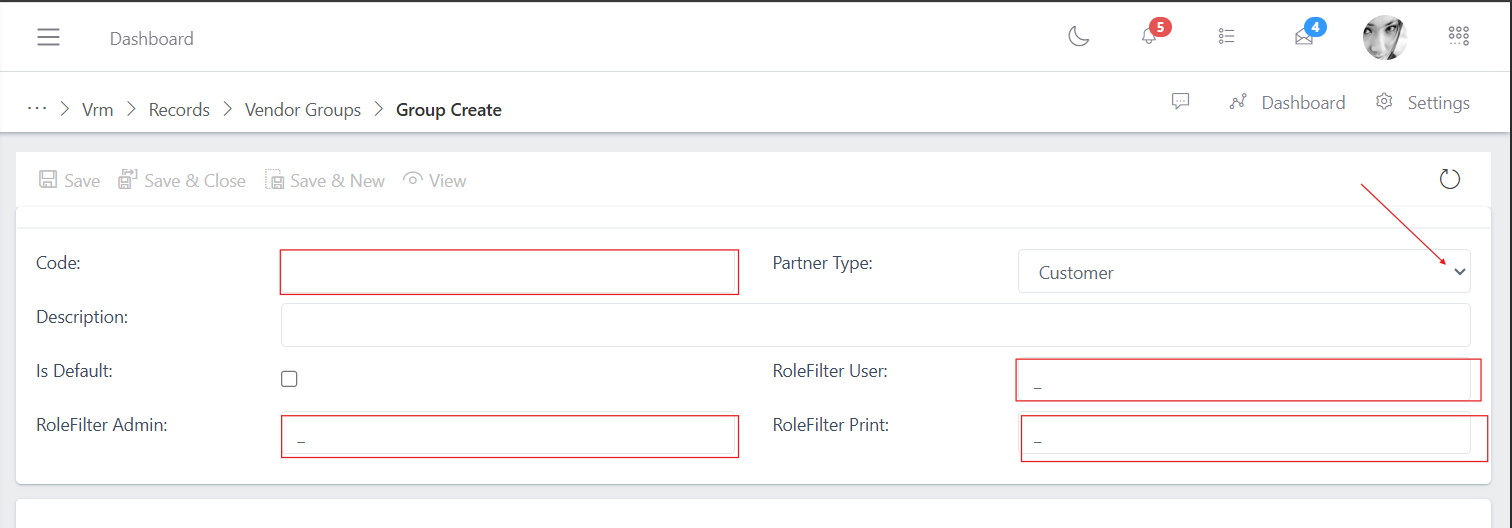Focus the RoleFilter User field

[x=1244, y=379]
